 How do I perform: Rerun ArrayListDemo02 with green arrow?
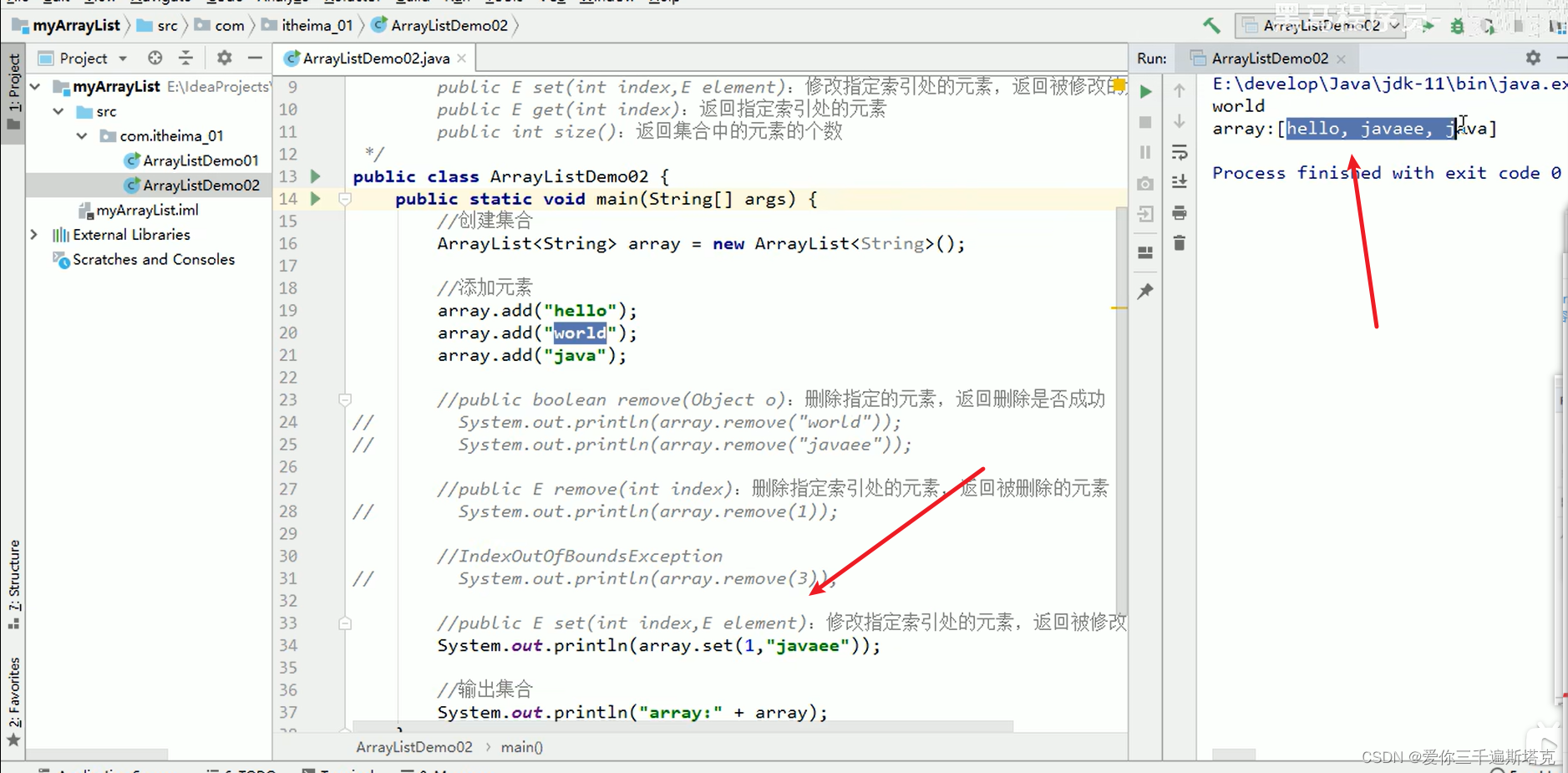pyautogui.click(x=1145, y=92)
